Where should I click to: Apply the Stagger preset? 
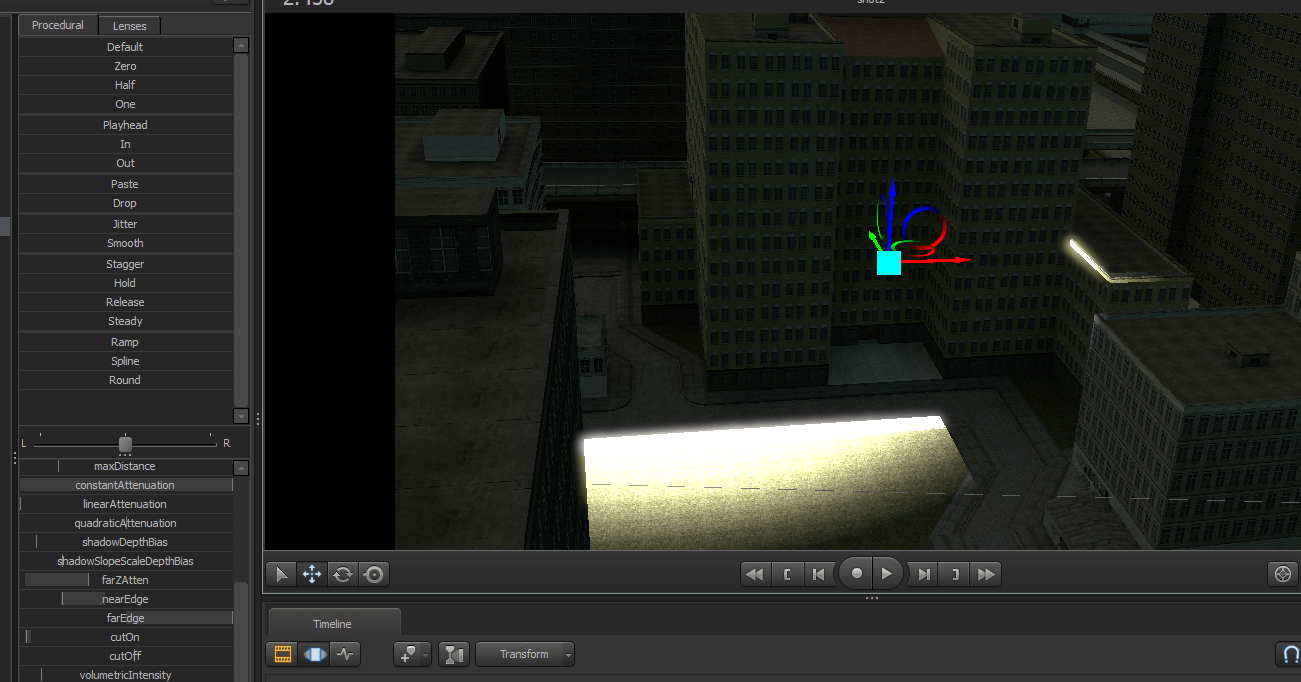(125, 264)
